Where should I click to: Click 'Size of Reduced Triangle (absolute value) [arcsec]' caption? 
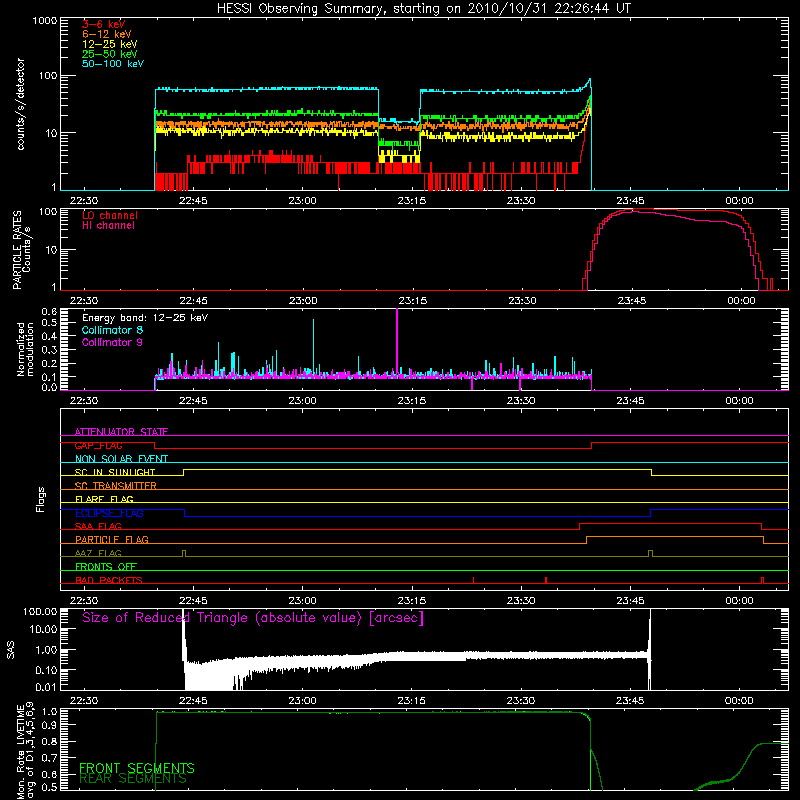[253, 618]
